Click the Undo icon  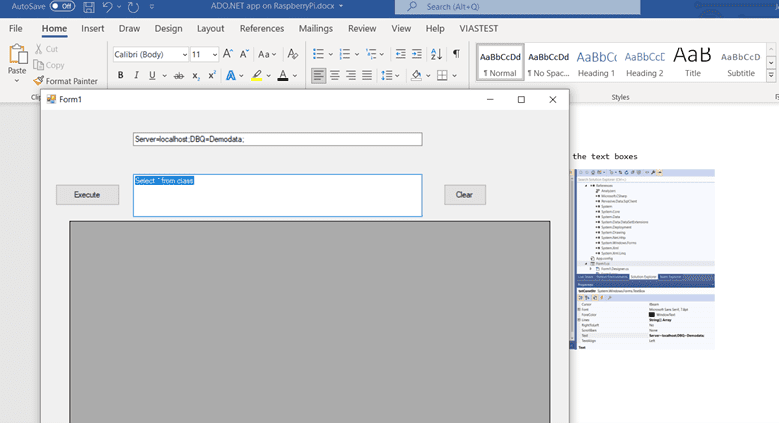(107, 7)
